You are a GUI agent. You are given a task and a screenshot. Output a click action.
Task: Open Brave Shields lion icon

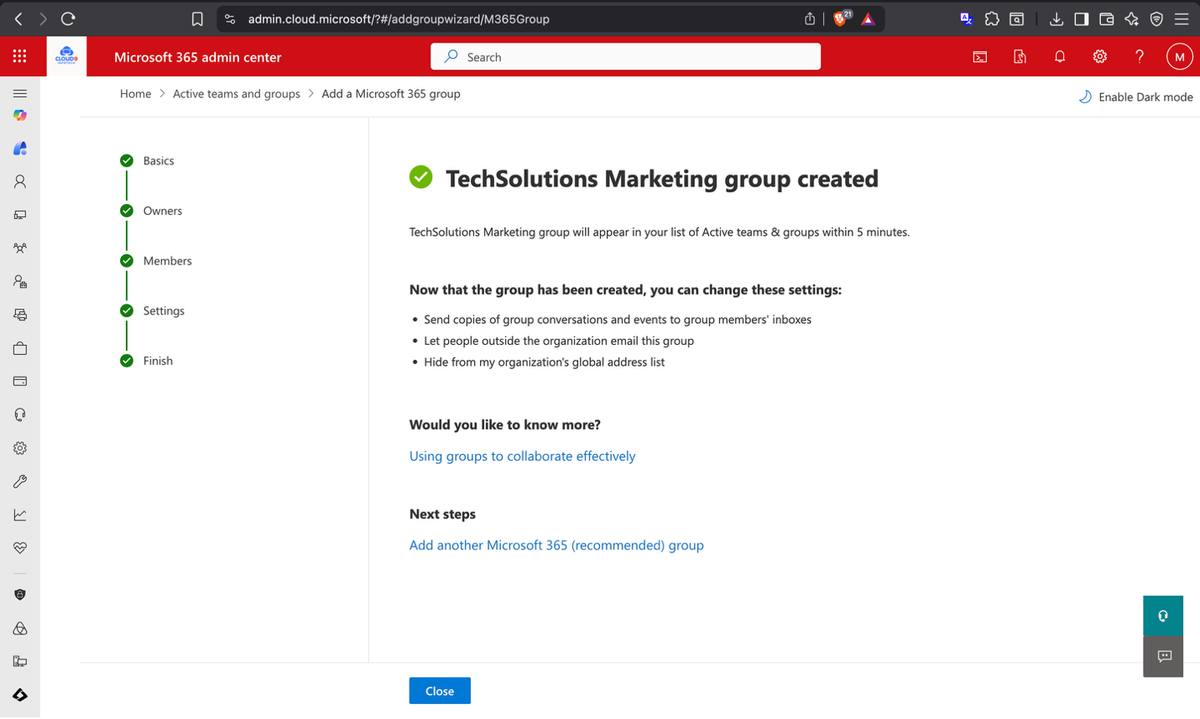pos(842,18)
